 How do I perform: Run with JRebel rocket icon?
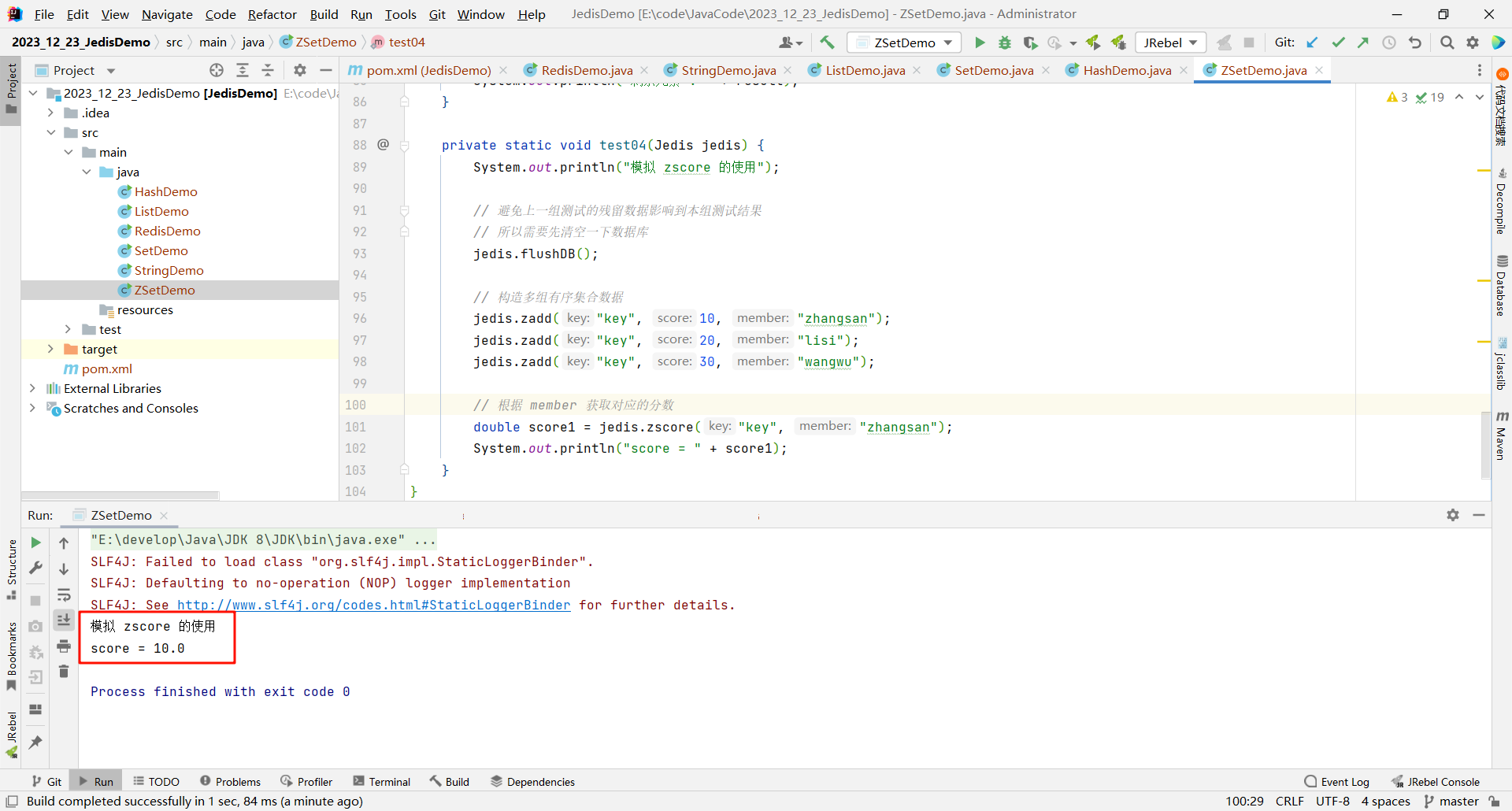[1093, 43]
